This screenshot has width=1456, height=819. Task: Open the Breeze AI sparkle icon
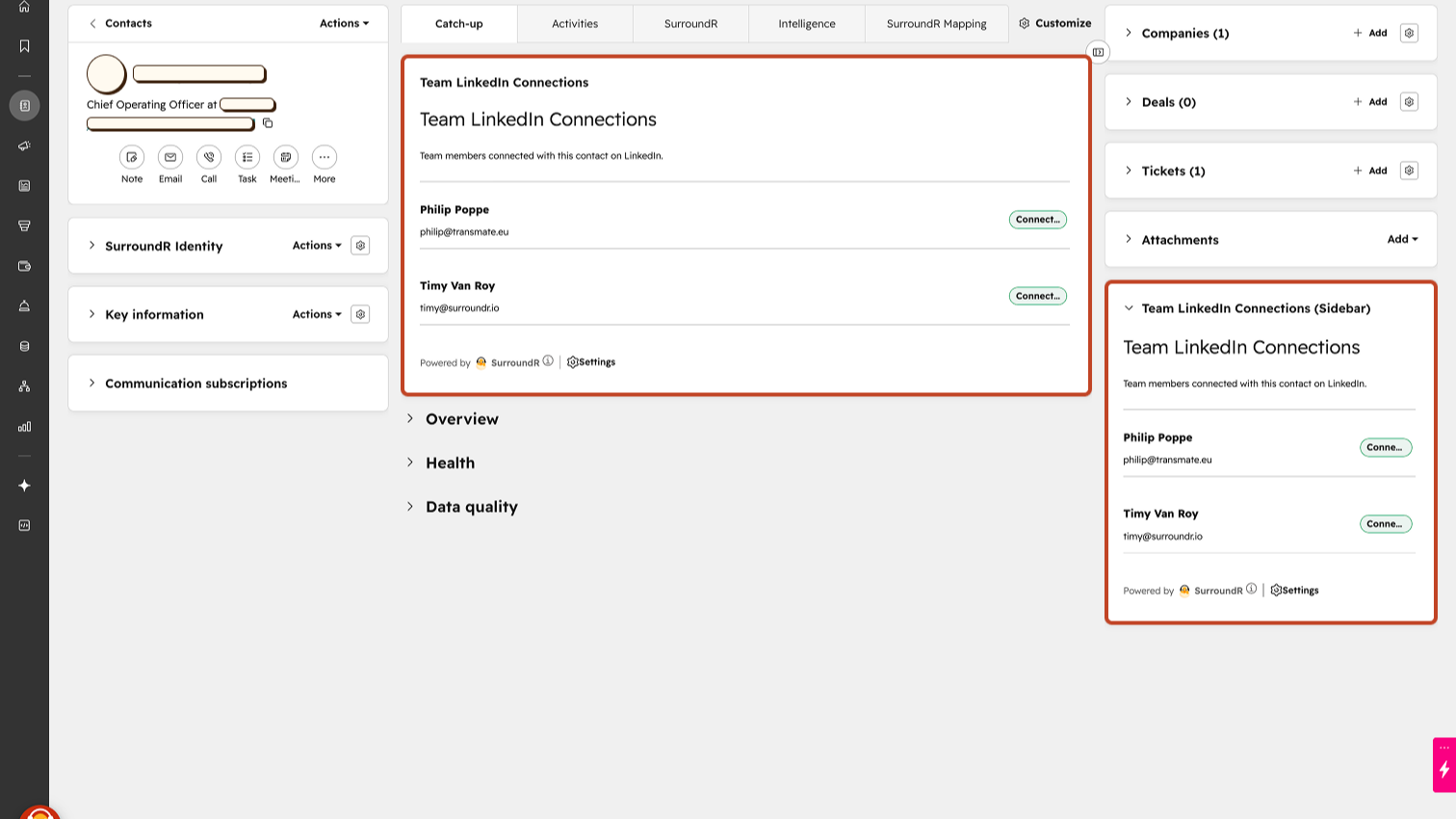[x=24, y=486]
